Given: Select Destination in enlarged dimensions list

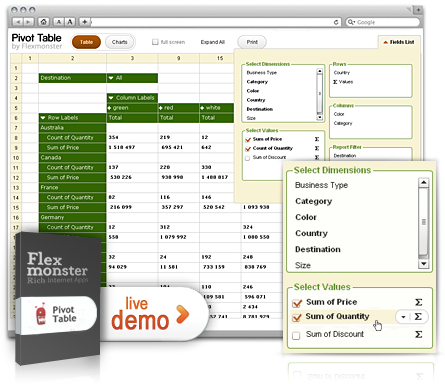Looking at the screenshot, I should 318,249.
